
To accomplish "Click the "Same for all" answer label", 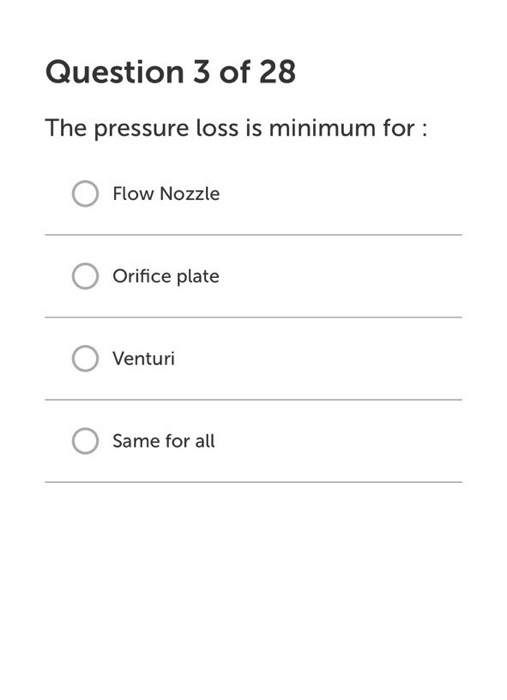I will click(x=163, y=441).
